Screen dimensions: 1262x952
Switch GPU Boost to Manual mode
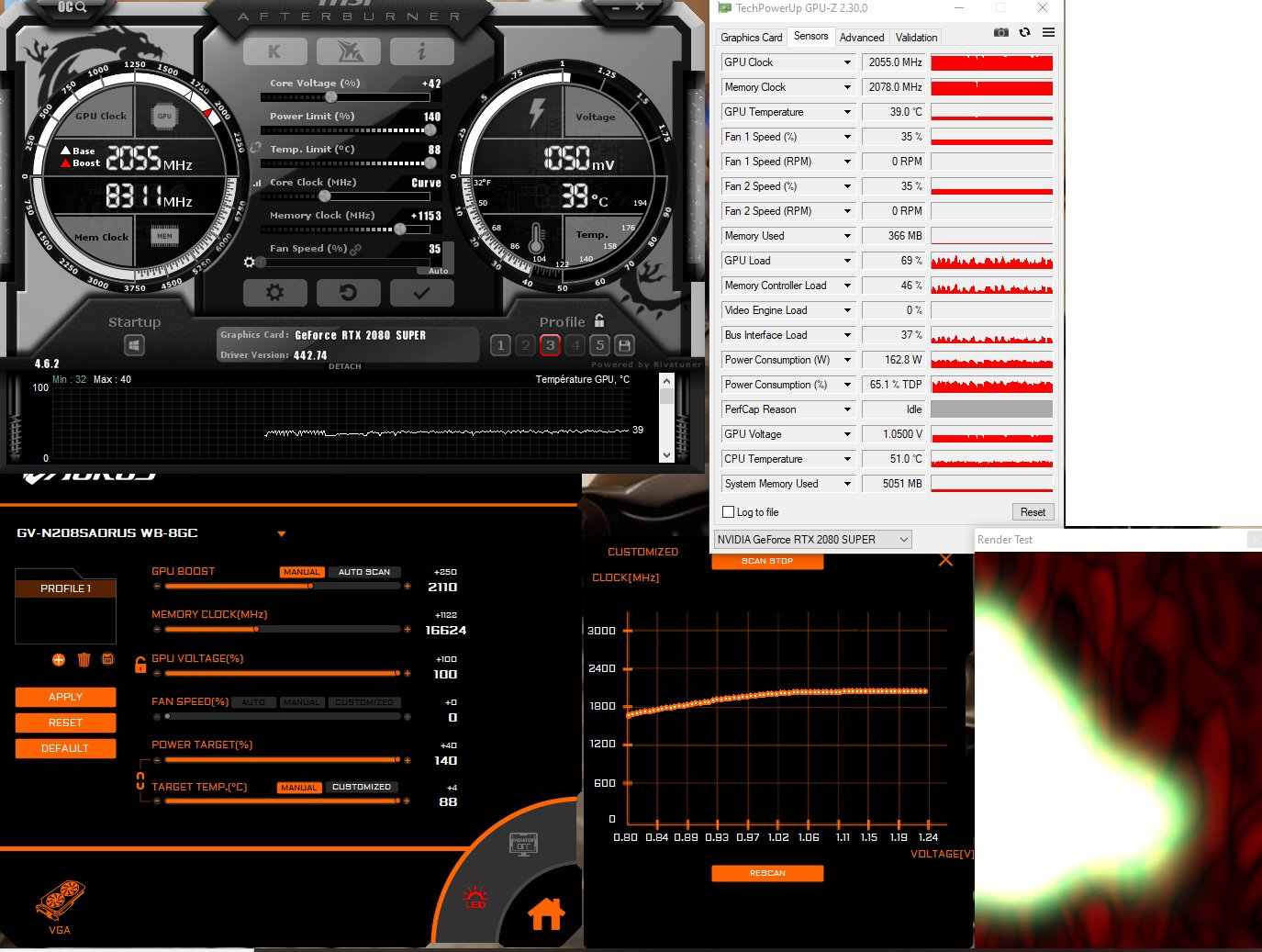click(302, 572)
